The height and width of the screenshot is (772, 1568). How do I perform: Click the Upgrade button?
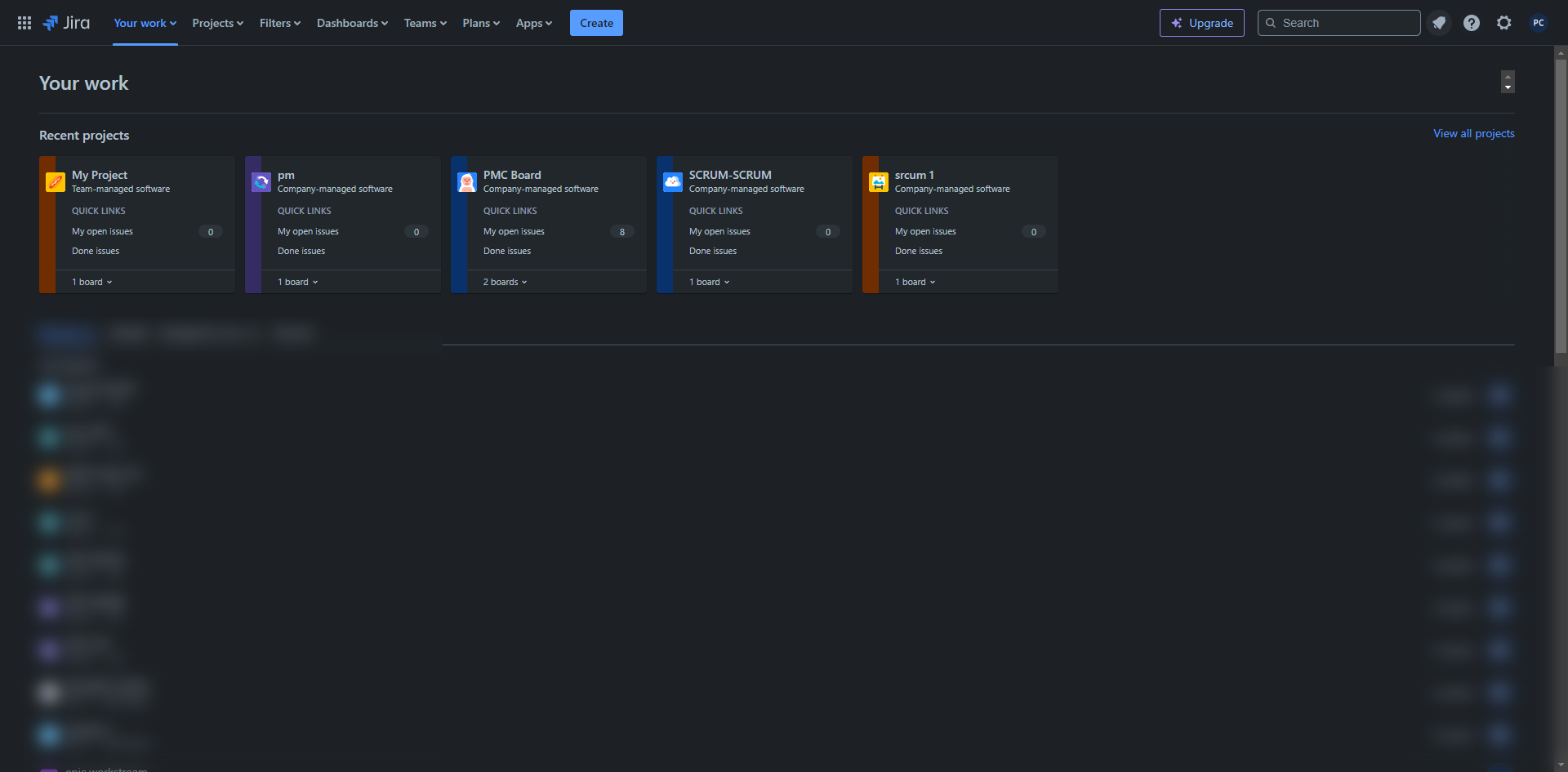pos(1202,23)
